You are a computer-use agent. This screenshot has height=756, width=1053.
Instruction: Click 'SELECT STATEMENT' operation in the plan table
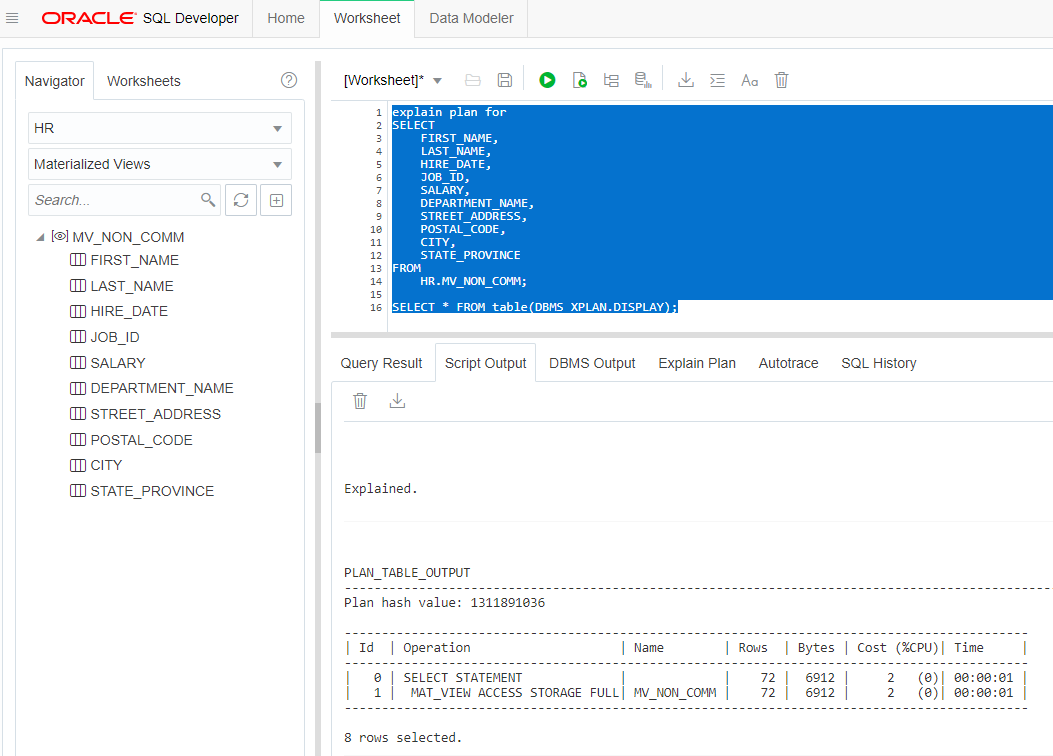coord(463,678)
